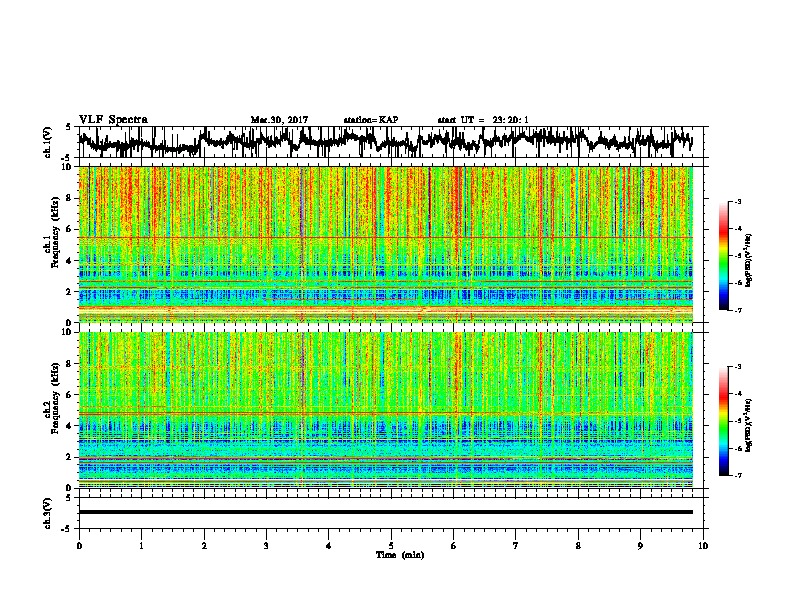Click the ch.1 spectrogram color scale bar
Screen dimensions: 792x612
click(x=723, y=256)
